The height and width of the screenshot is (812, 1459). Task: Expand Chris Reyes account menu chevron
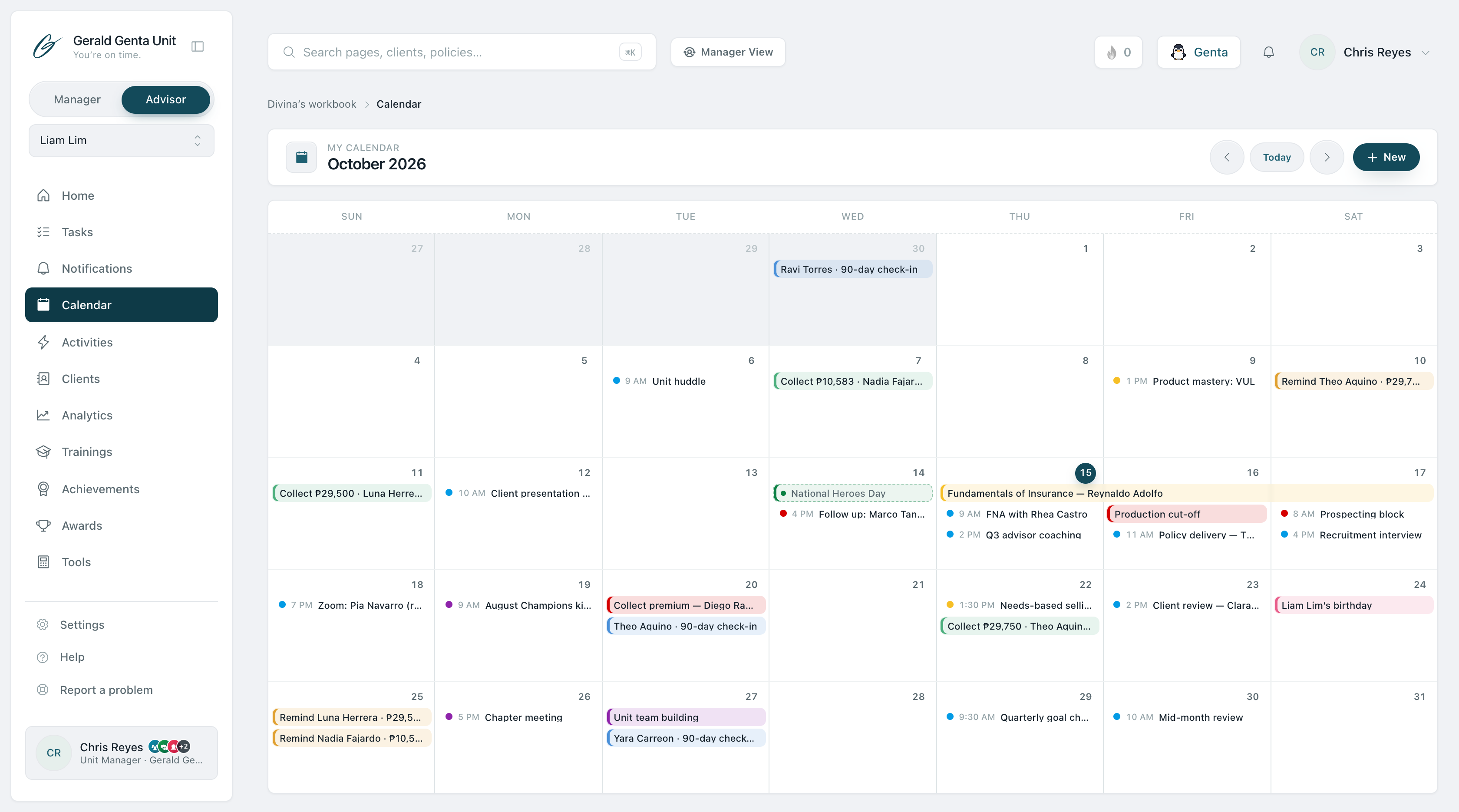[x=1426, y=53]
